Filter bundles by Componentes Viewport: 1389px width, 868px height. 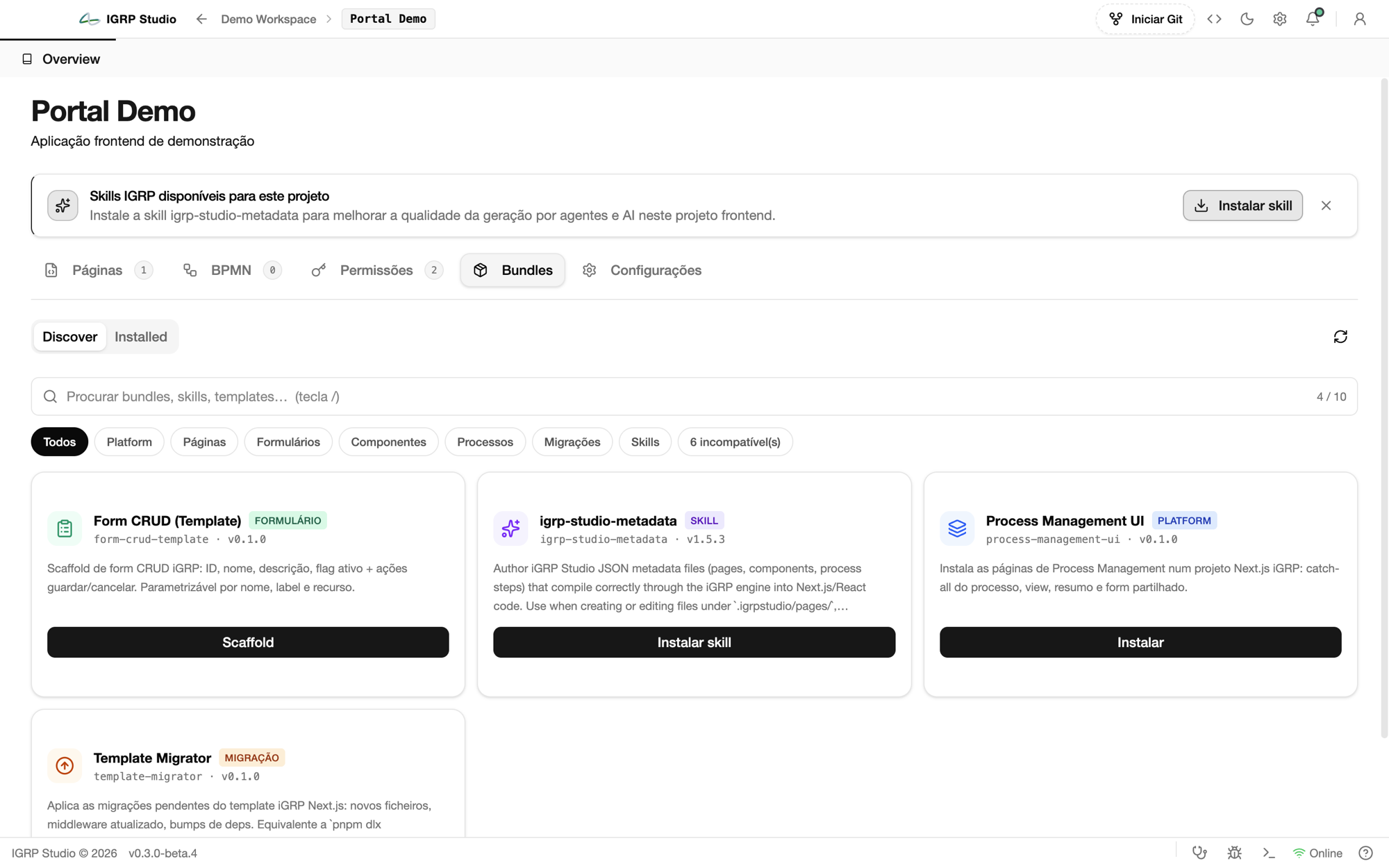coord(388,442)
